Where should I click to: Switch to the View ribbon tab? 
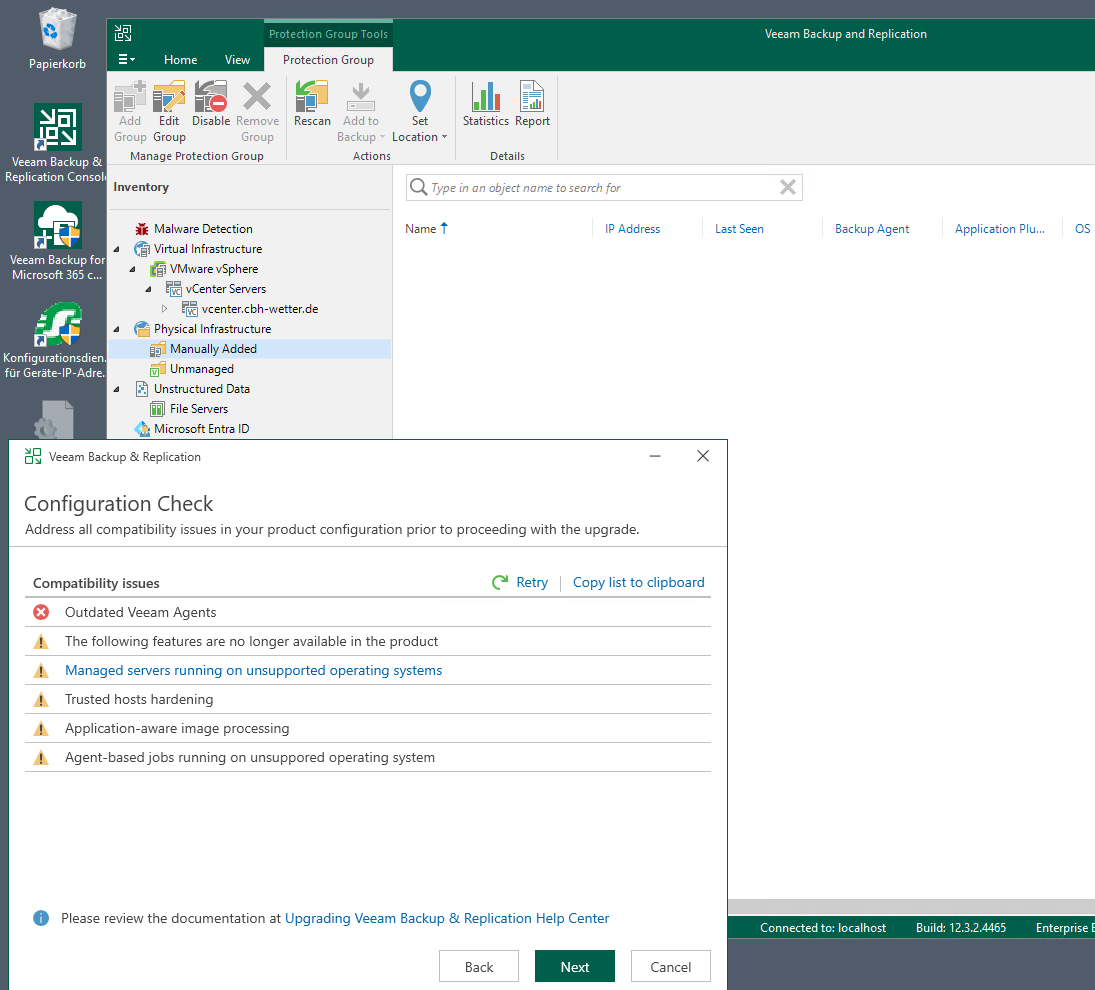(237, 60)
